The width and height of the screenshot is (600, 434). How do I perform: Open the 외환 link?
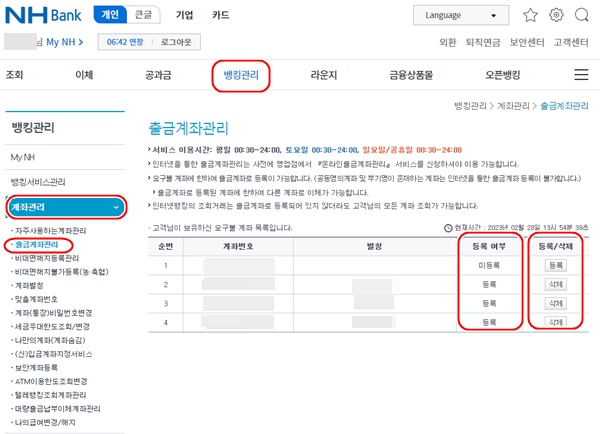click(x=448, y=42)
